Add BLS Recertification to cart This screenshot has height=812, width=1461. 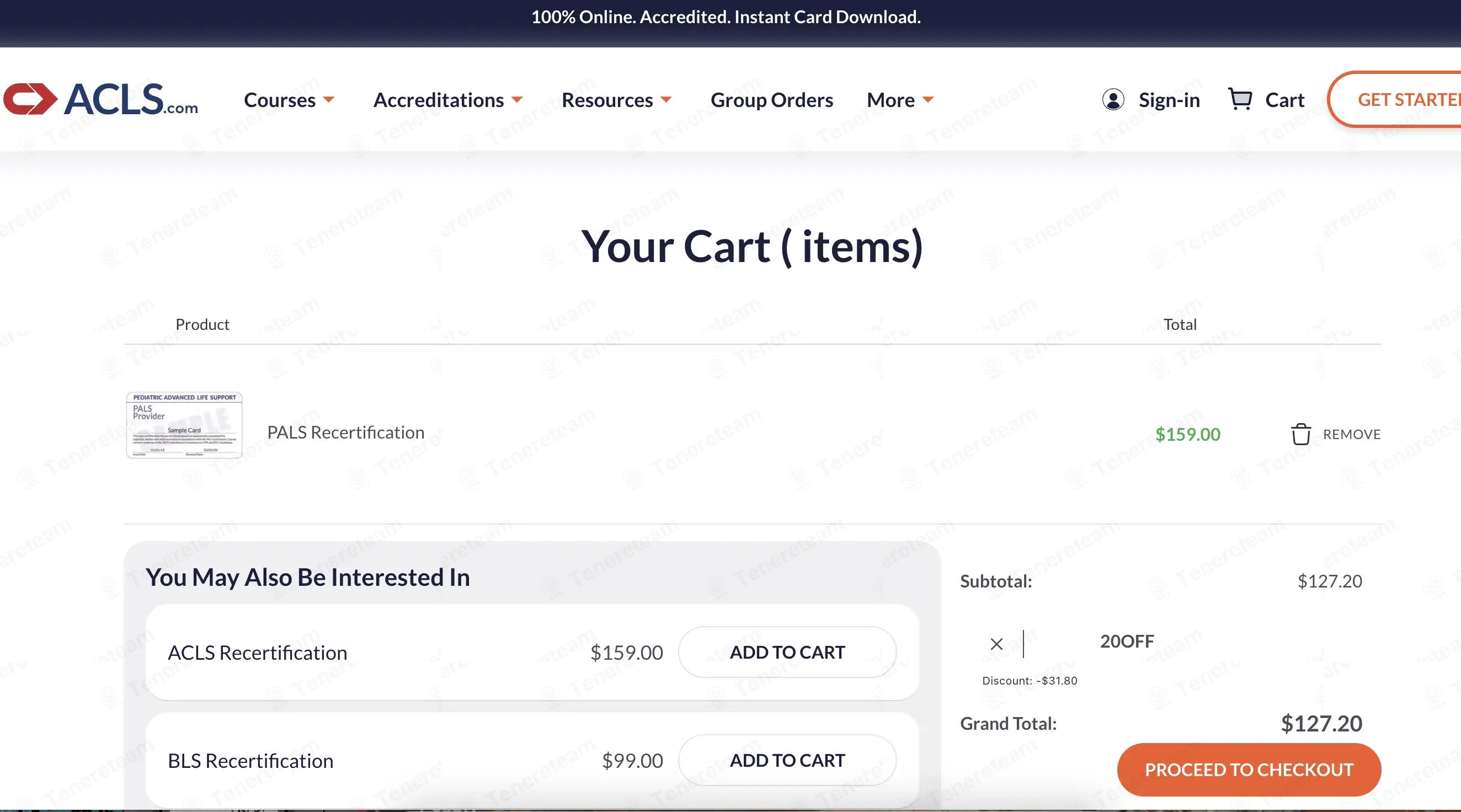(x=787, y=760)
